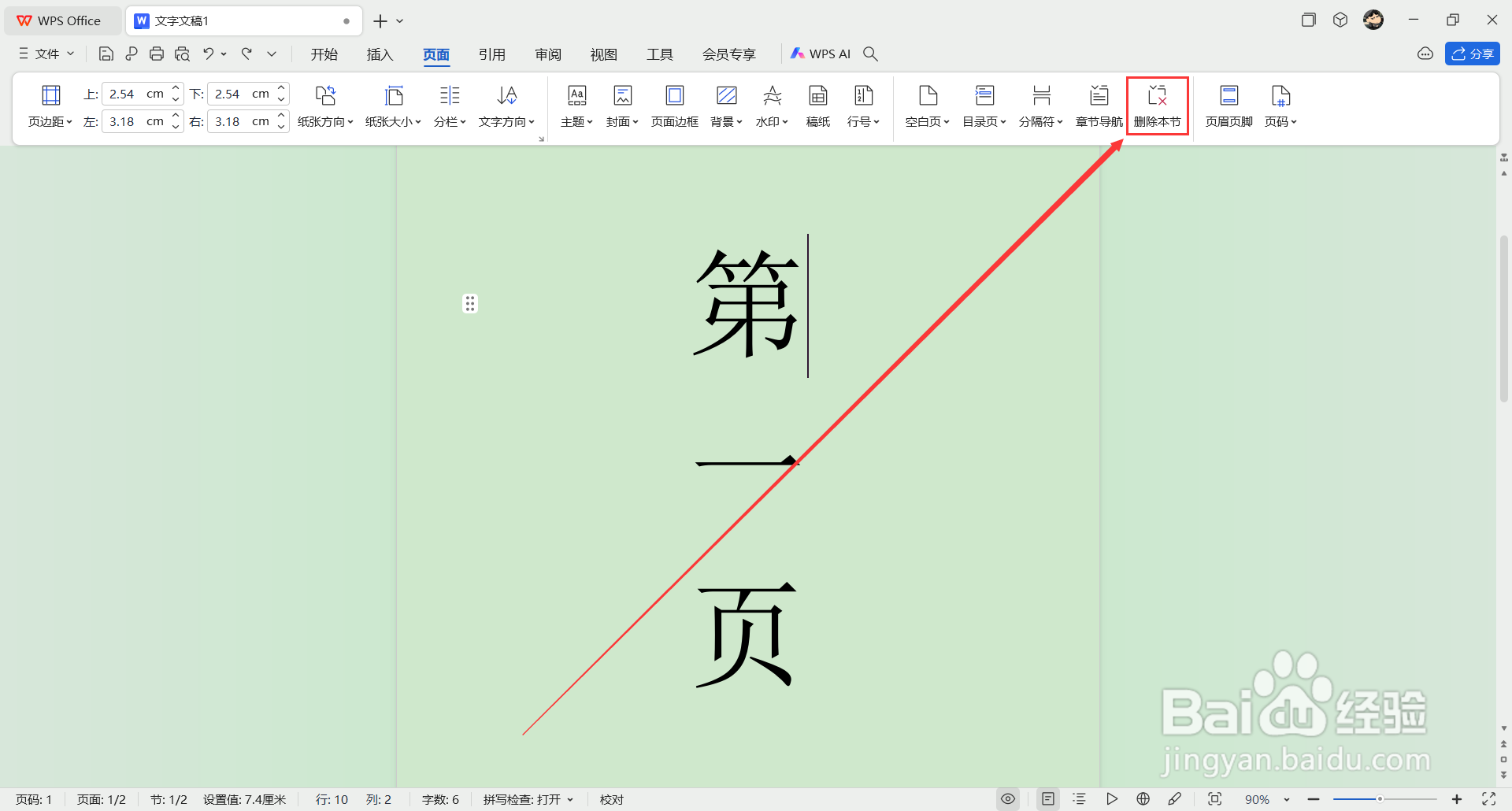Click the user avatar icon
Screen dimensions: 1512x811
1373,20
